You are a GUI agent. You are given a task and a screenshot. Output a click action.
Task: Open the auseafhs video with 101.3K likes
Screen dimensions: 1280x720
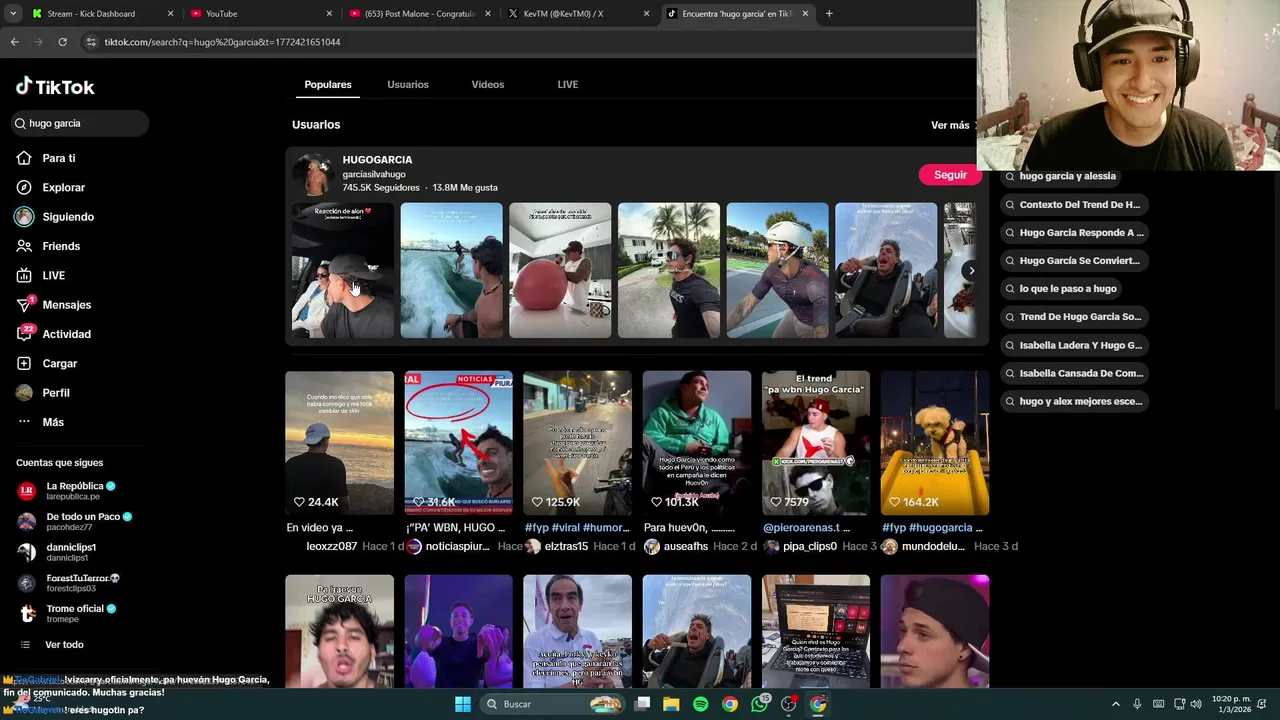pos(696,443)
